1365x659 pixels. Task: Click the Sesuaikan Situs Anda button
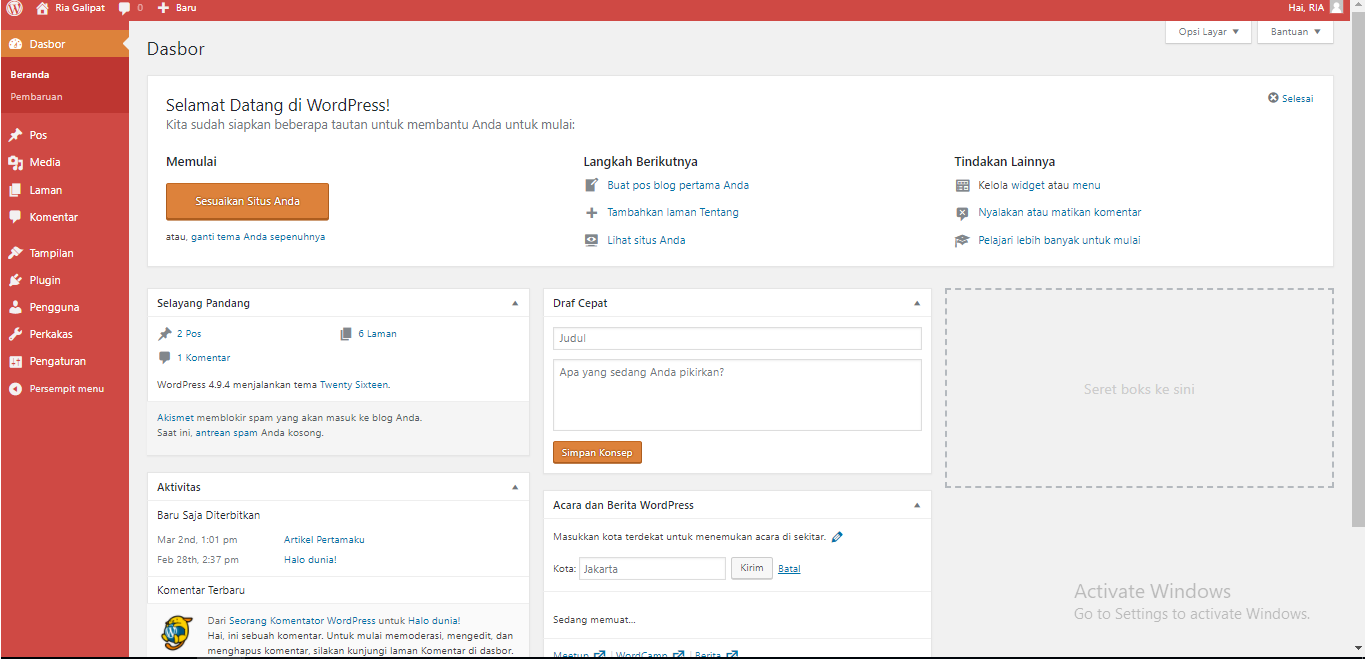tap(247, 201)
